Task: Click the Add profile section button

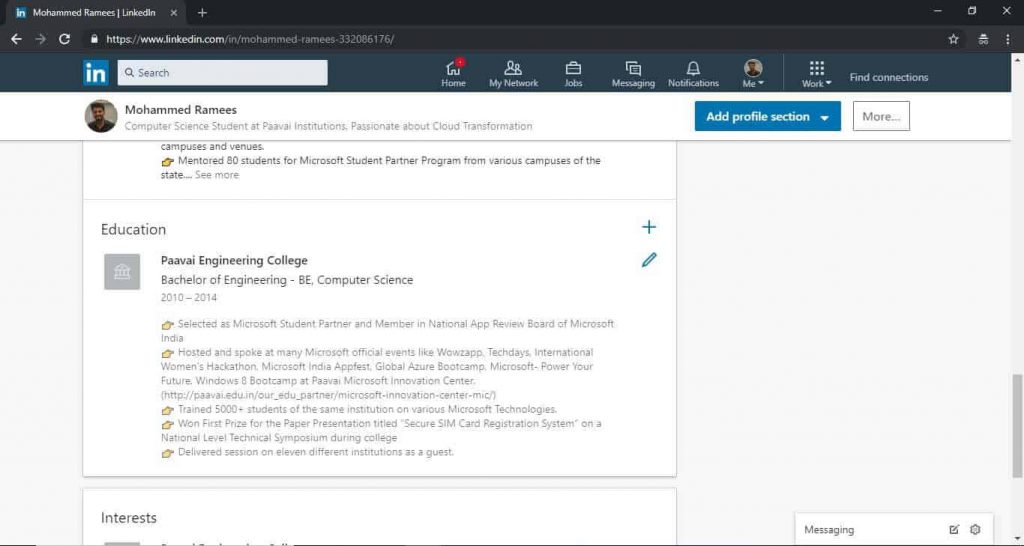Action: coord(767,116)
